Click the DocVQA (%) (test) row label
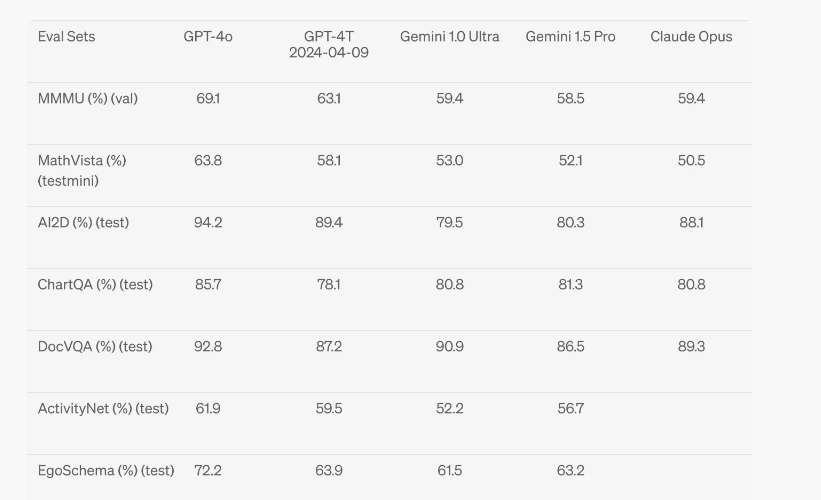 point(95,347)
